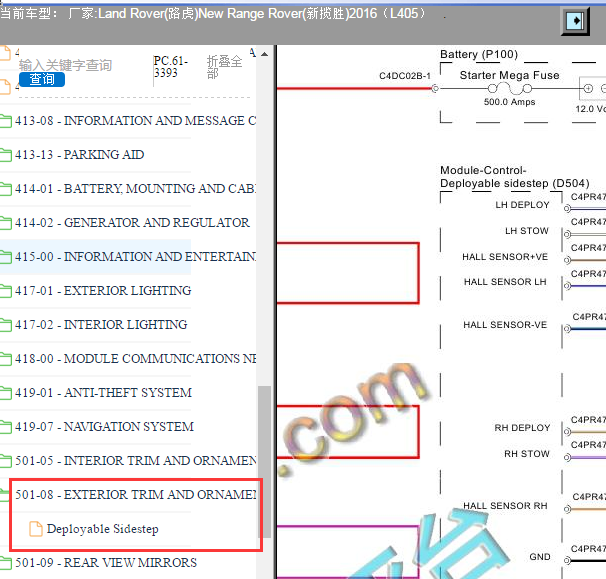Open folder icon of 419-07 Navigation System
Image resolution: width=606 pixels, height=579 pixels.
click(5, 427)
